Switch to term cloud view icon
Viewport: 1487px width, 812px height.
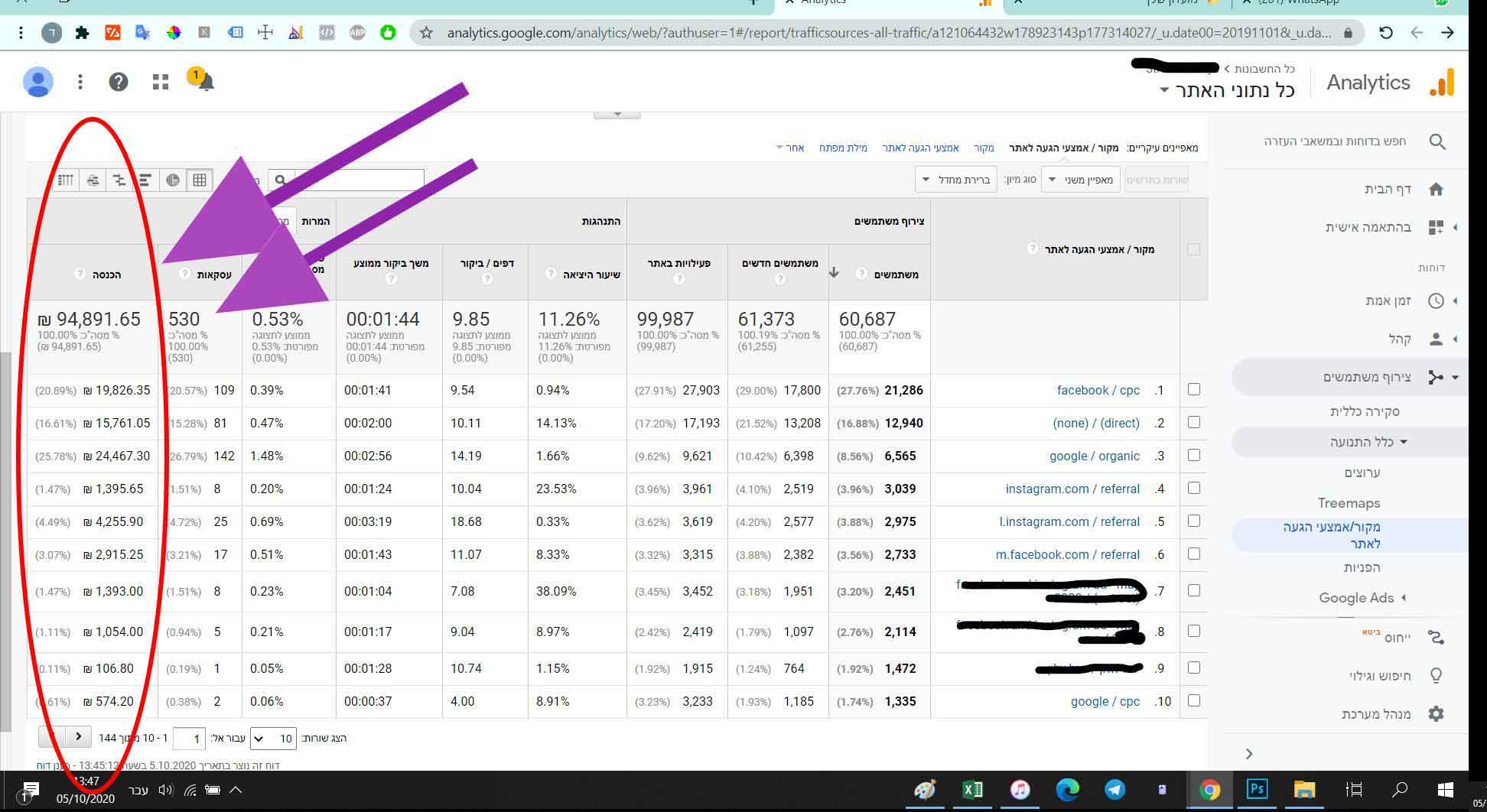(93, 180)
